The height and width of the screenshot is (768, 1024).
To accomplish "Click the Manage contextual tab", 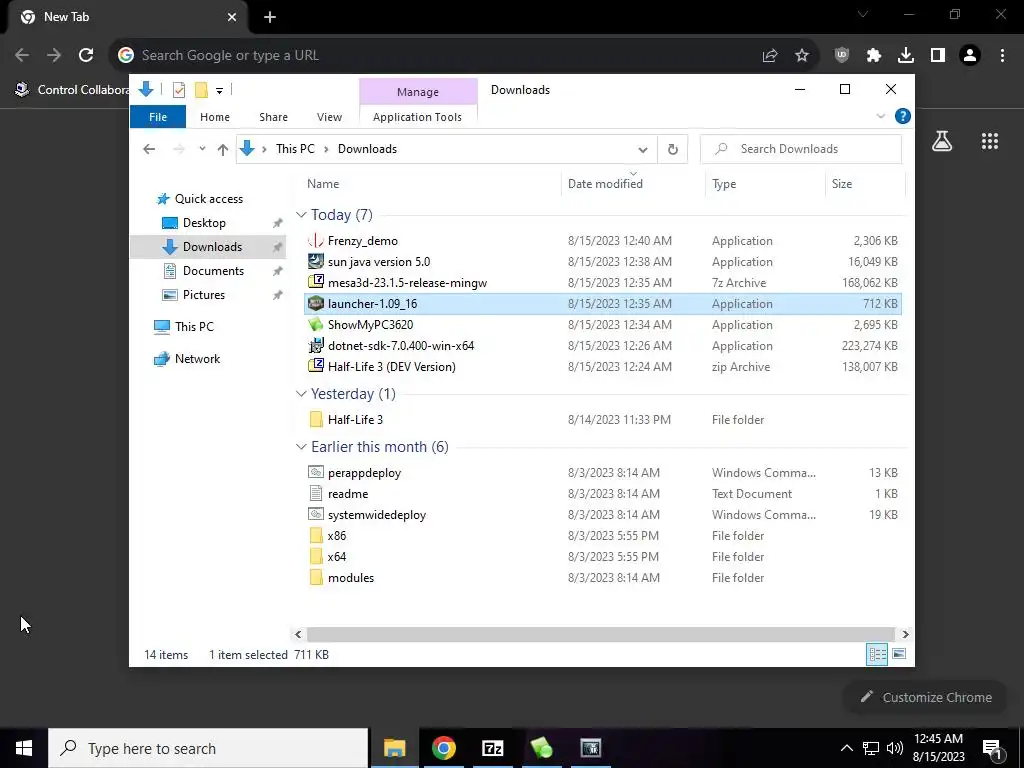I will pyautogui.click(x=418, y=92).
